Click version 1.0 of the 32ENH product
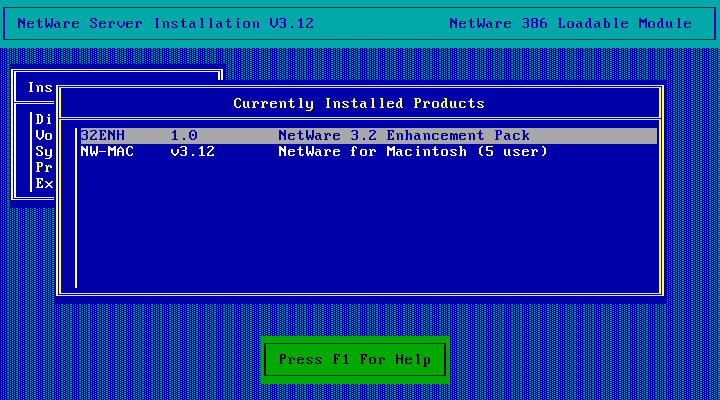Image resolution: width=720 pixels, height=400 pixels. tap(184, 135)
